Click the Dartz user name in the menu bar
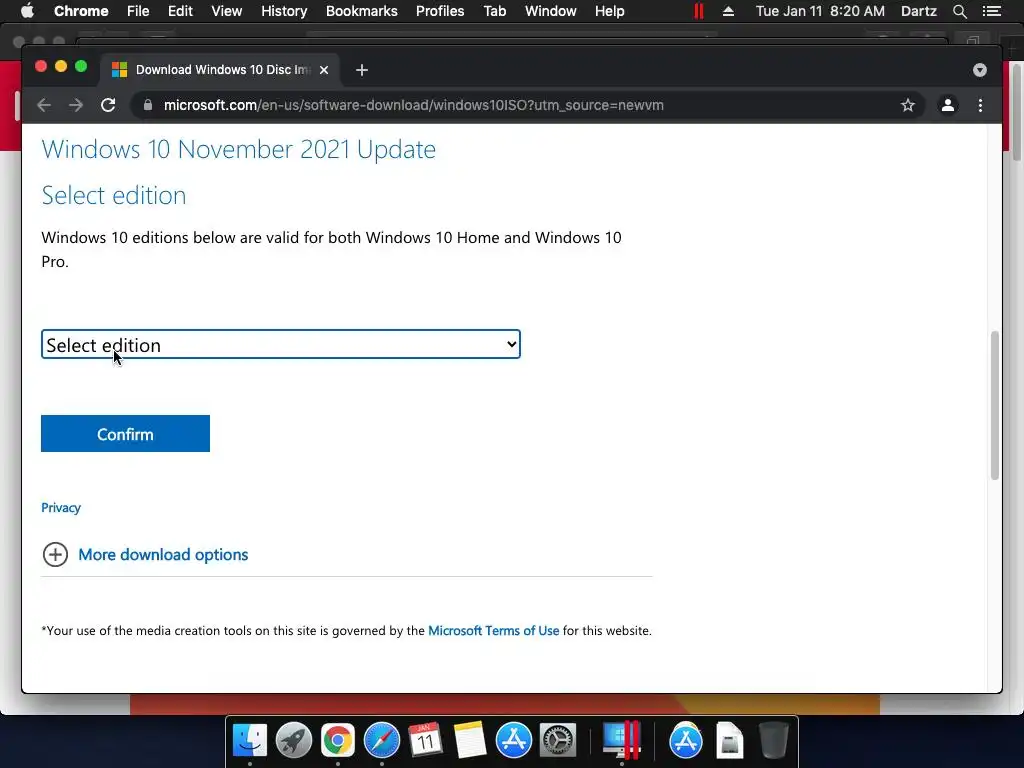 (919, 11)
